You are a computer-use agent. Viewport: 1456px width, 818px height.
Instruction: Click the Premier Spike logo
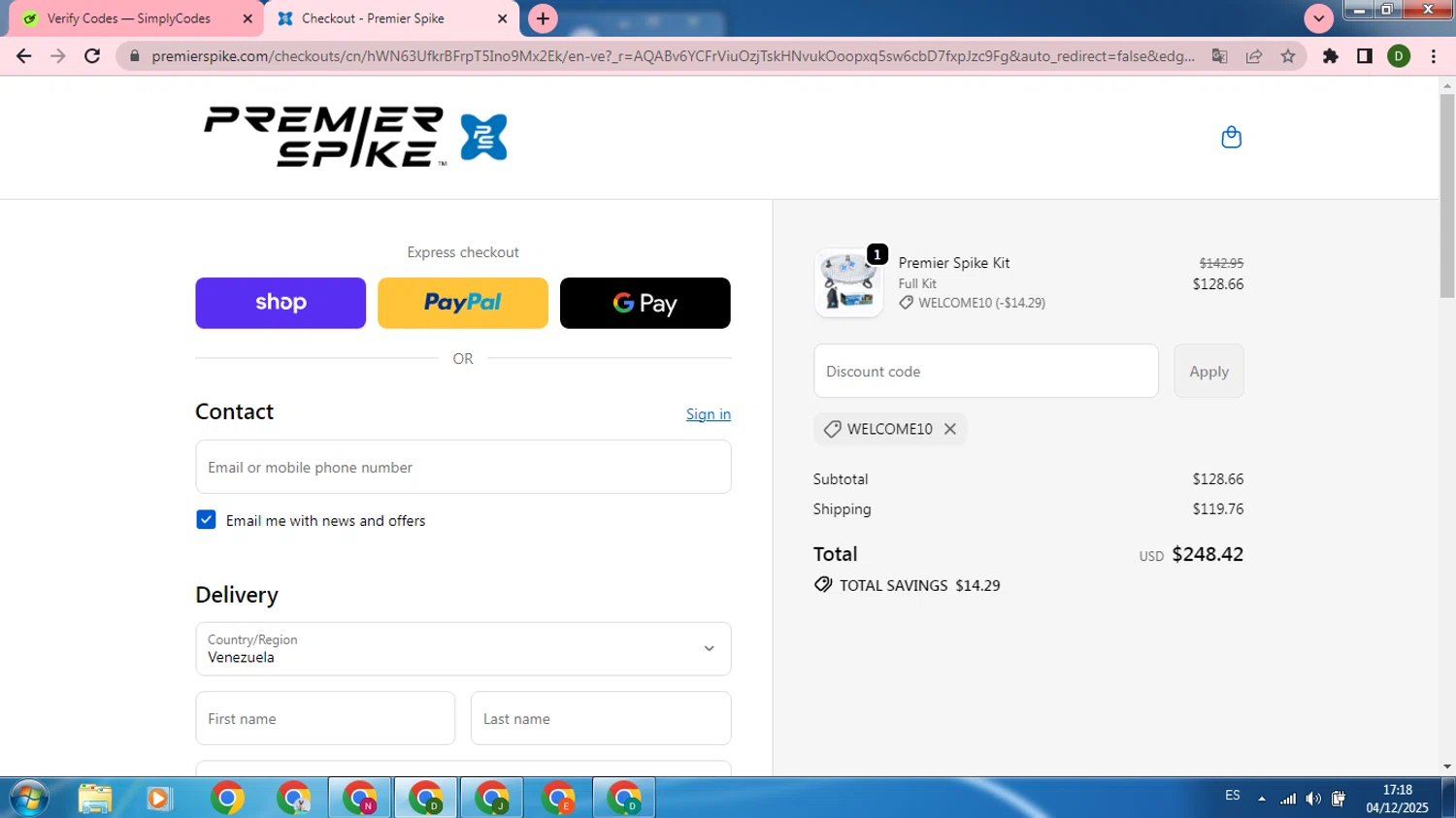pos(355,137)
